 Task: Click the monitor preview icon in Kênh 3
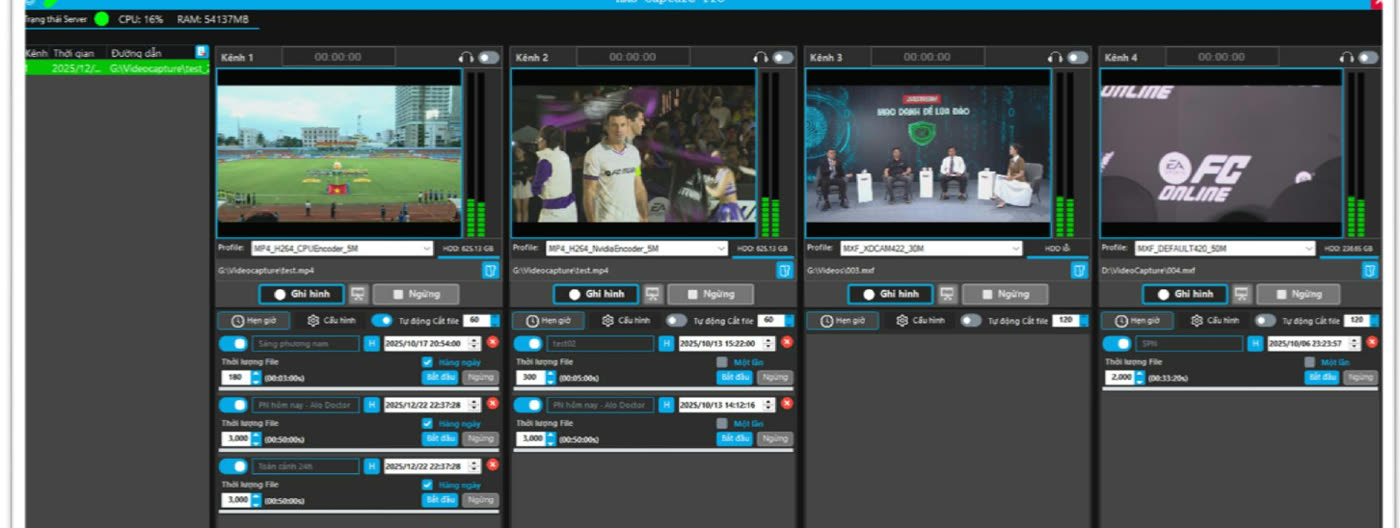pos(948,294)
